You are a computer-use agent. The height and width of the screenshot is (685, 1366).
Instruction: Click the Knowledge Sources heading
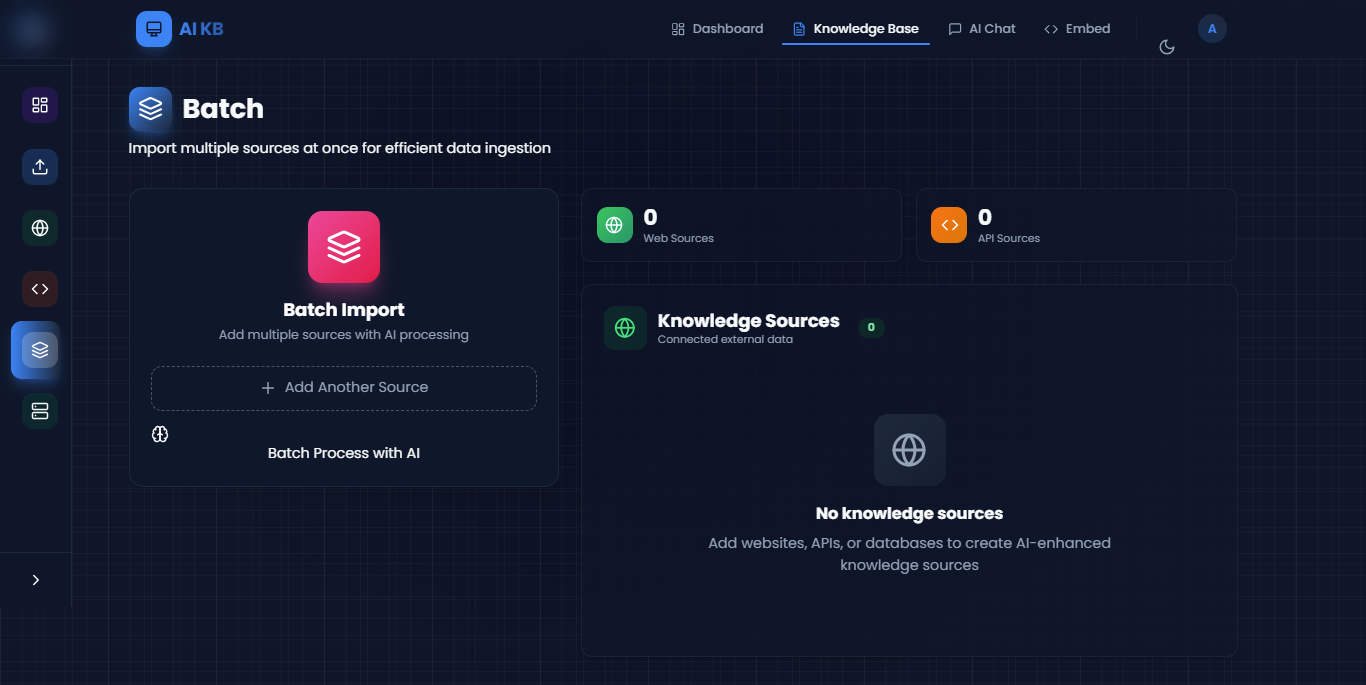[x=749, y=321]
